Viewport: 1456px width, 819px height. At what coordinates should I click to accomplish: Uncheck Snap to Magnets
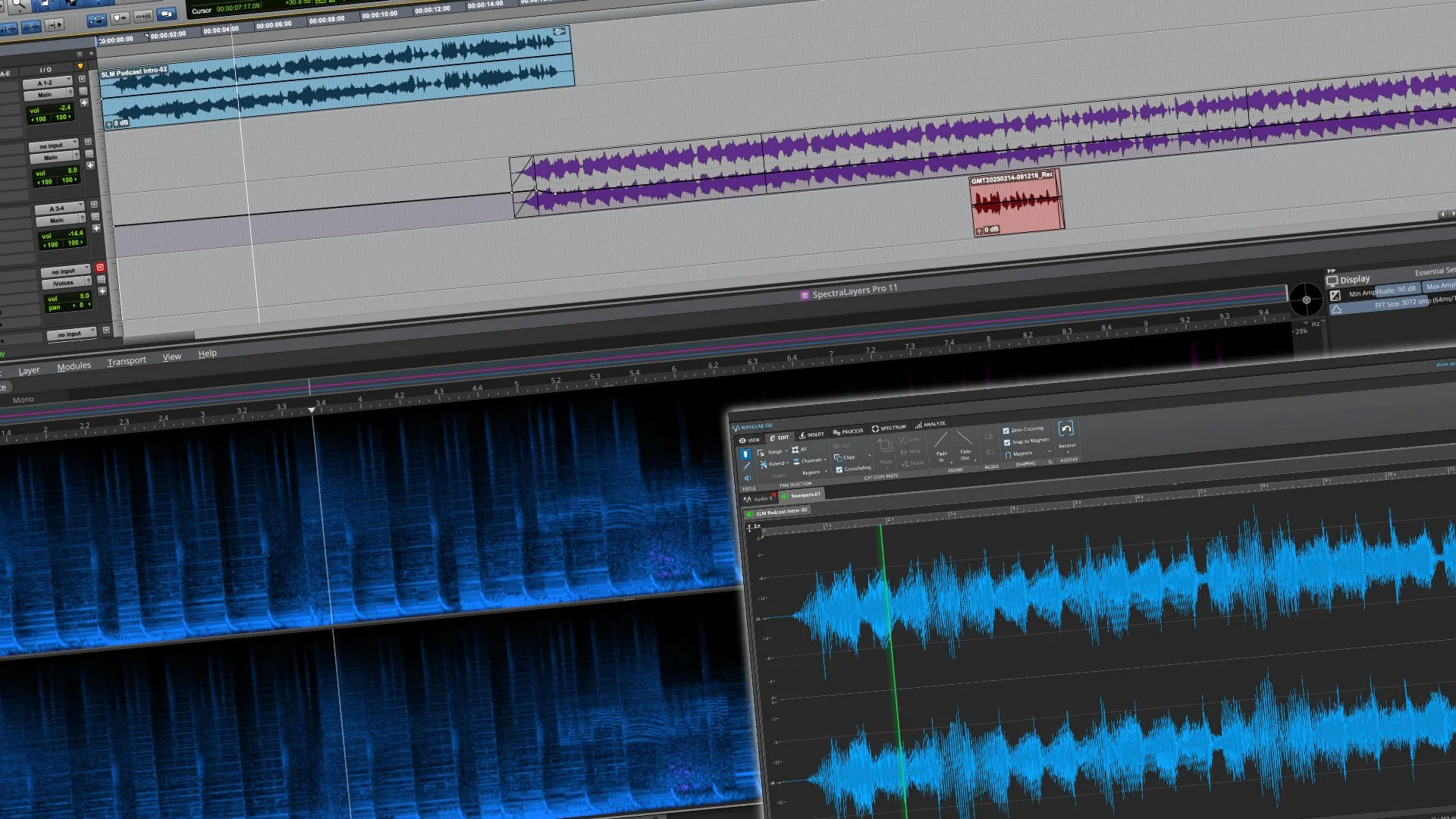tap(1007, 442)
